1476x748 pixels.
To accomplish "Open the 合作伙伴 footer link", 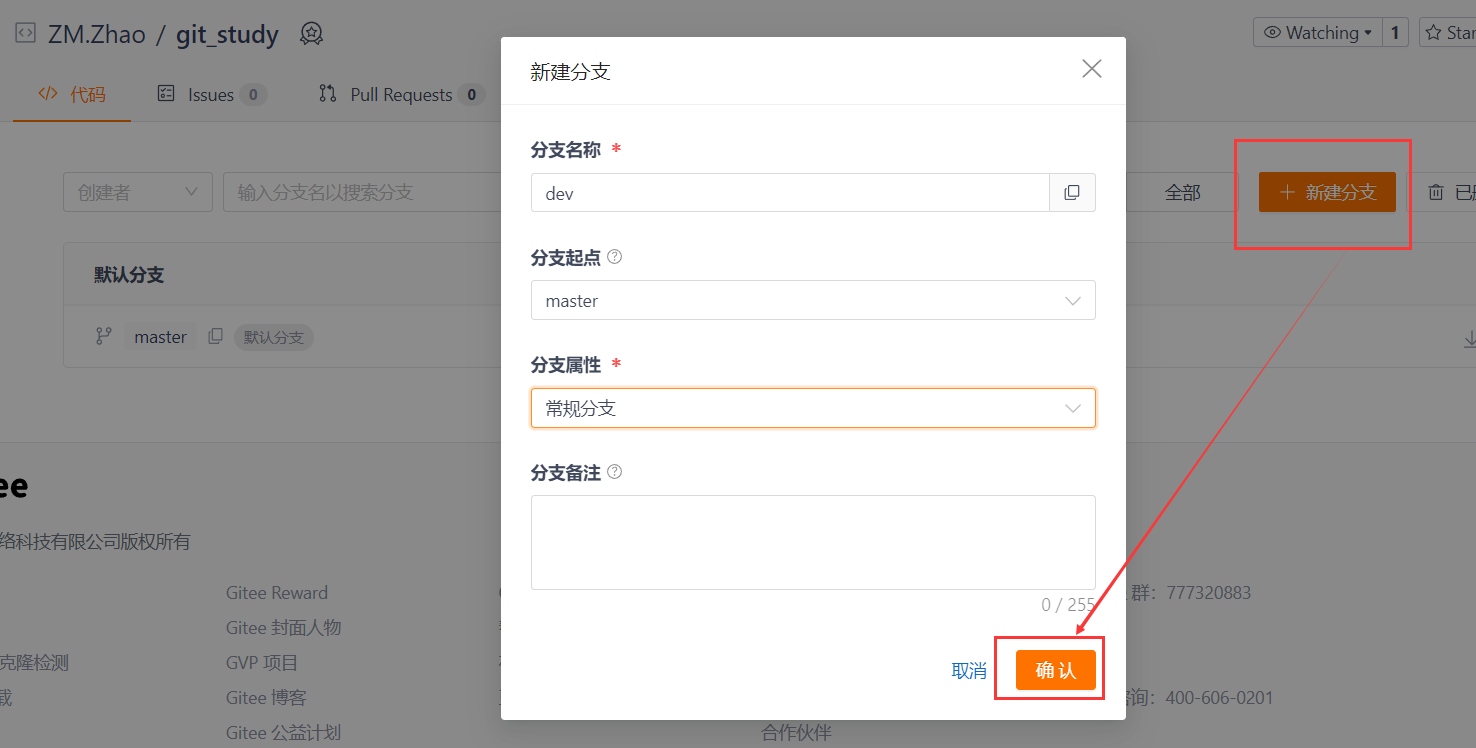I will [x=797, y=733].
